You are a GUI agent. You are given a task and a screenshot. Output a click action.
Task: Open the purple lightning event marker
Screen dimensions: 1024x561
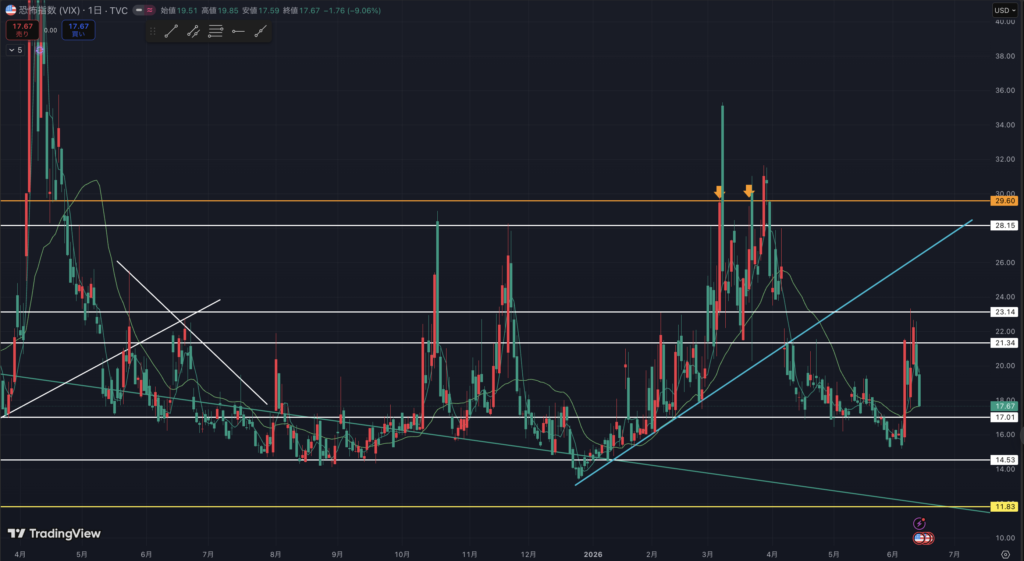[x=919, y=524]
